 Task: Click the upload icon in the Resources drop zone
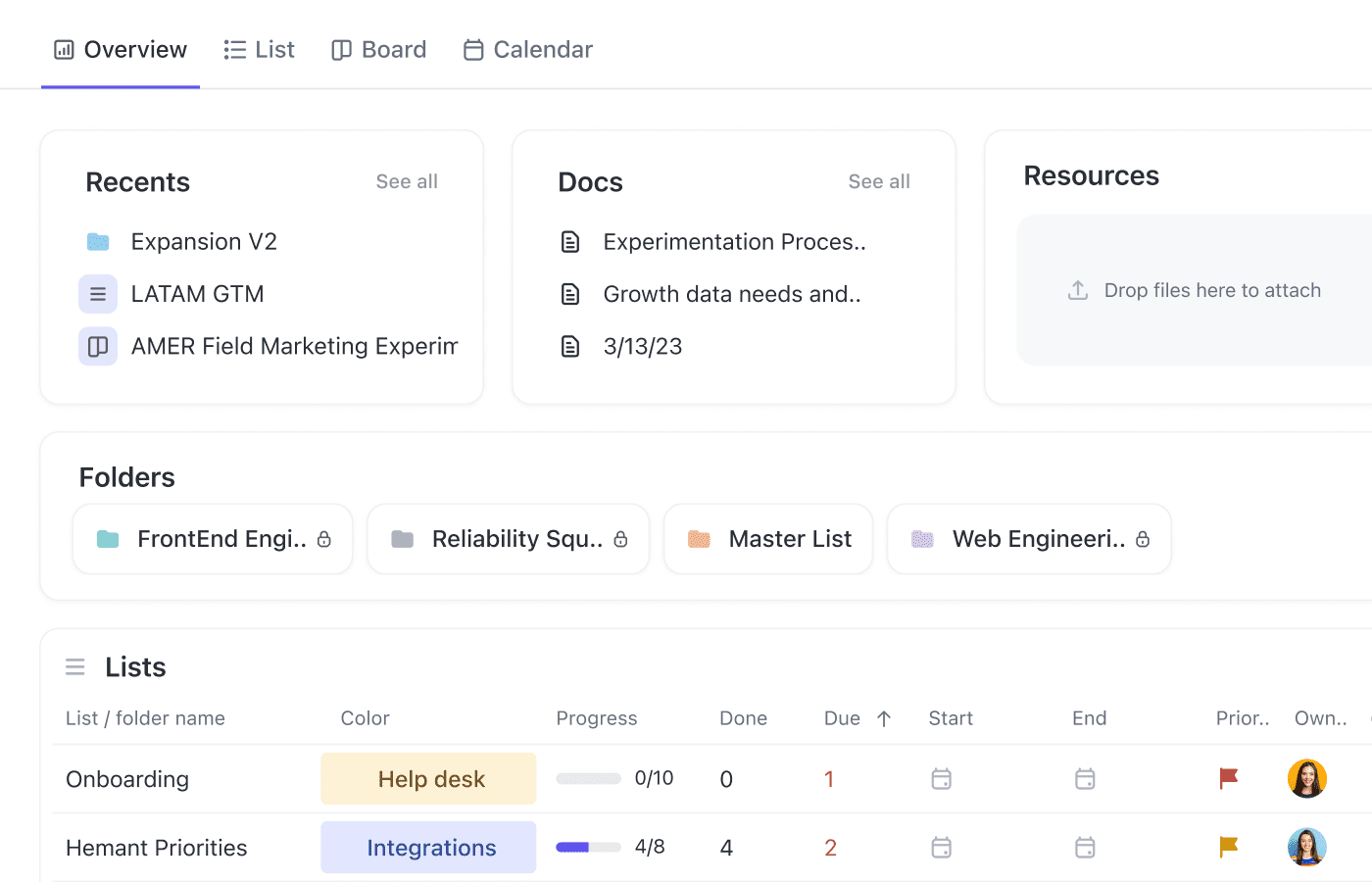(x=1077, y=289)
